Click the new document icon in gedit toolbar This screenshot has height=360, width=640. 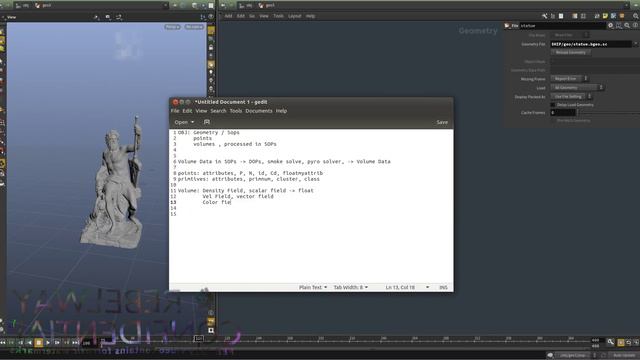click(207, 122)
